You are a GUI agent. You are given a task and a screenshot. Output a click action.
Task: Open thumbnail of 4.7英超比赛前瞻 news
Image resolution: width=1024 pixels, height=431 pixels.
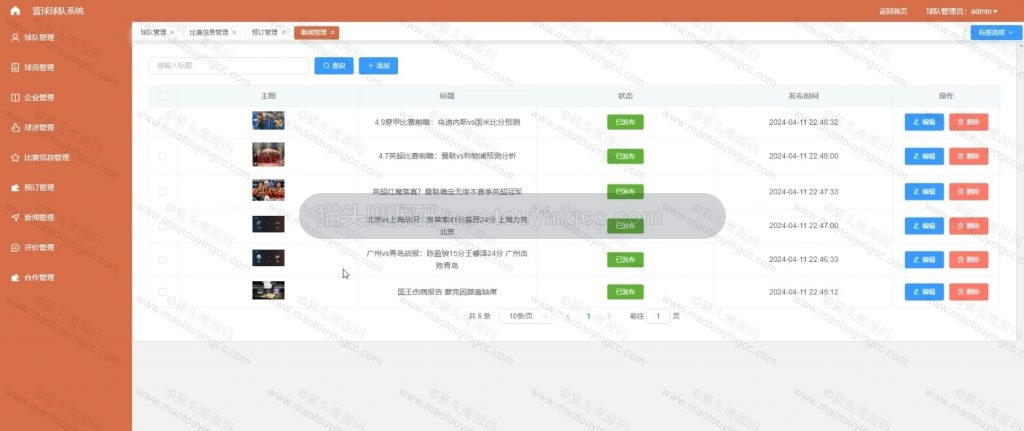[x=268, y=155]
